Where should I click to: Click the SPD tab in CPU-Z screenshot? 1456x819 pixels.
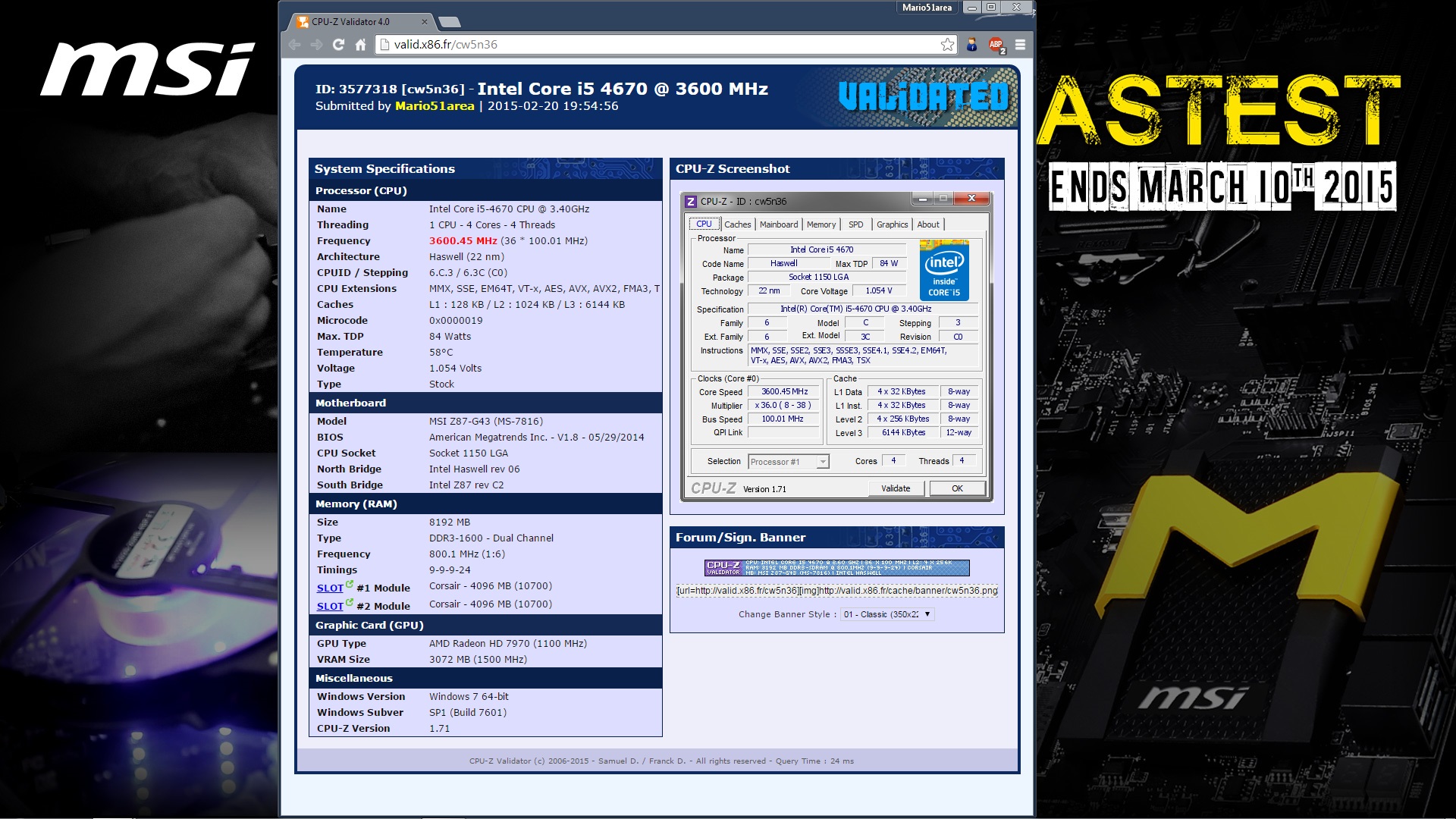tap(856, 224)
